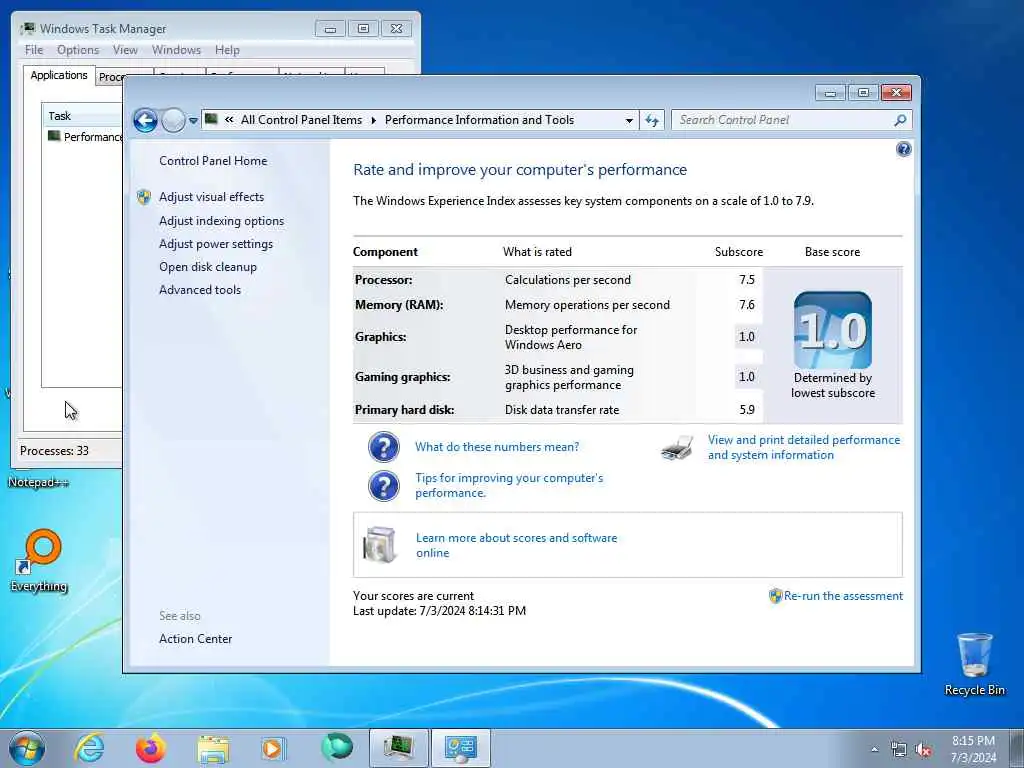Click network tray icon
This screenshot has height=768, width=1024.
click(x=899, y=750)
